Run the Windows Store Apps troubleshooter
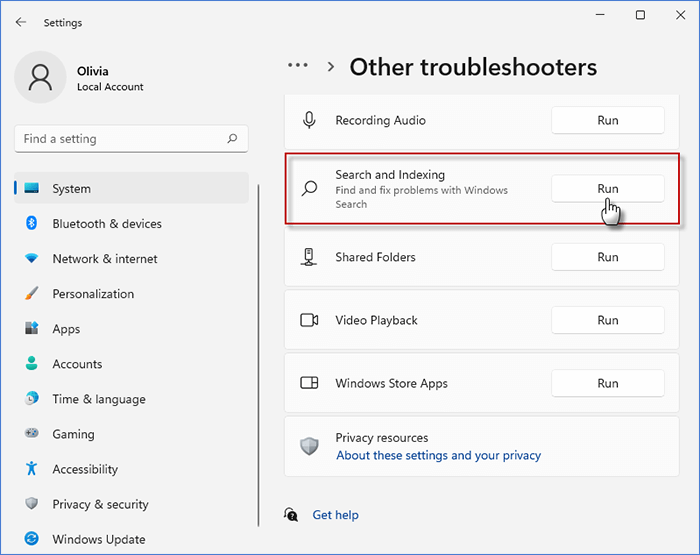 point(607,383)
